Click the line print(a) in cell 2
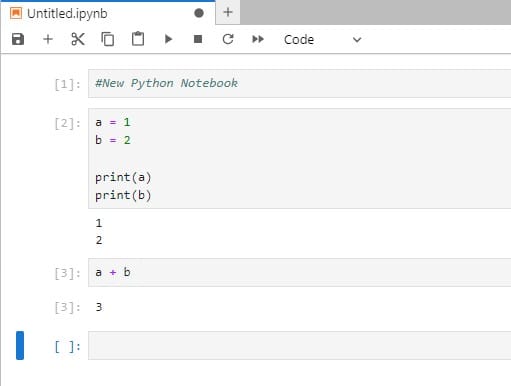Viewport: 511px width, 386px height. (x=123, y=177)
